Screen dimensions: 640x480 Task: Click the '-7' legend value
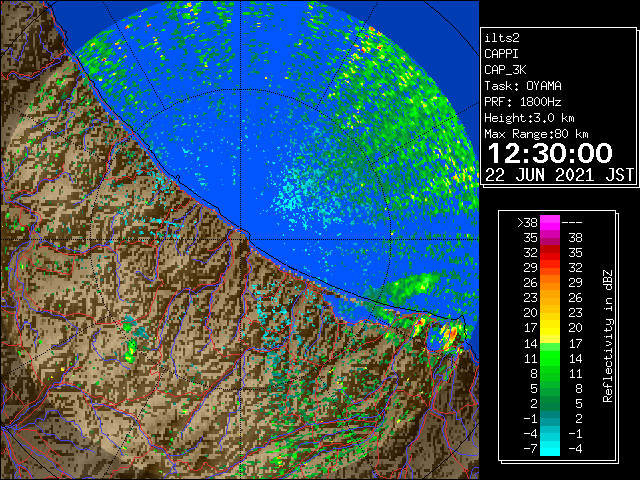click(530, 449)
